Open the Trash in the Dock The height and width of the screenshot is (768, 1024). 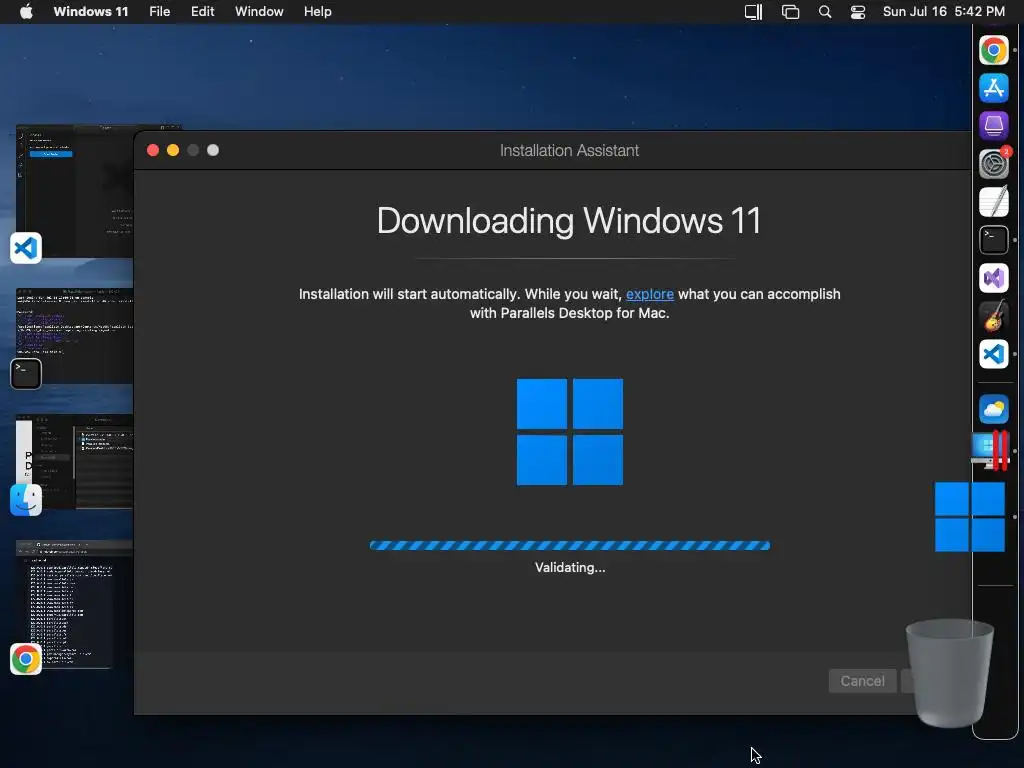950,673
